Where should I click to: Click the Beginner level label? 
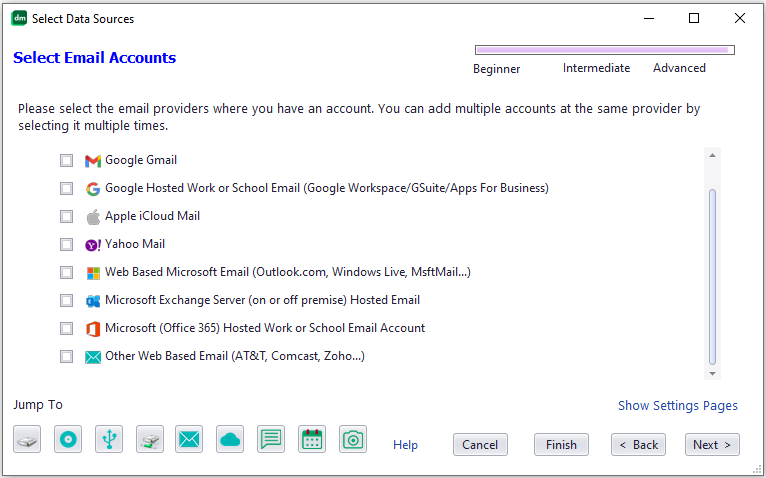point(496,69)
